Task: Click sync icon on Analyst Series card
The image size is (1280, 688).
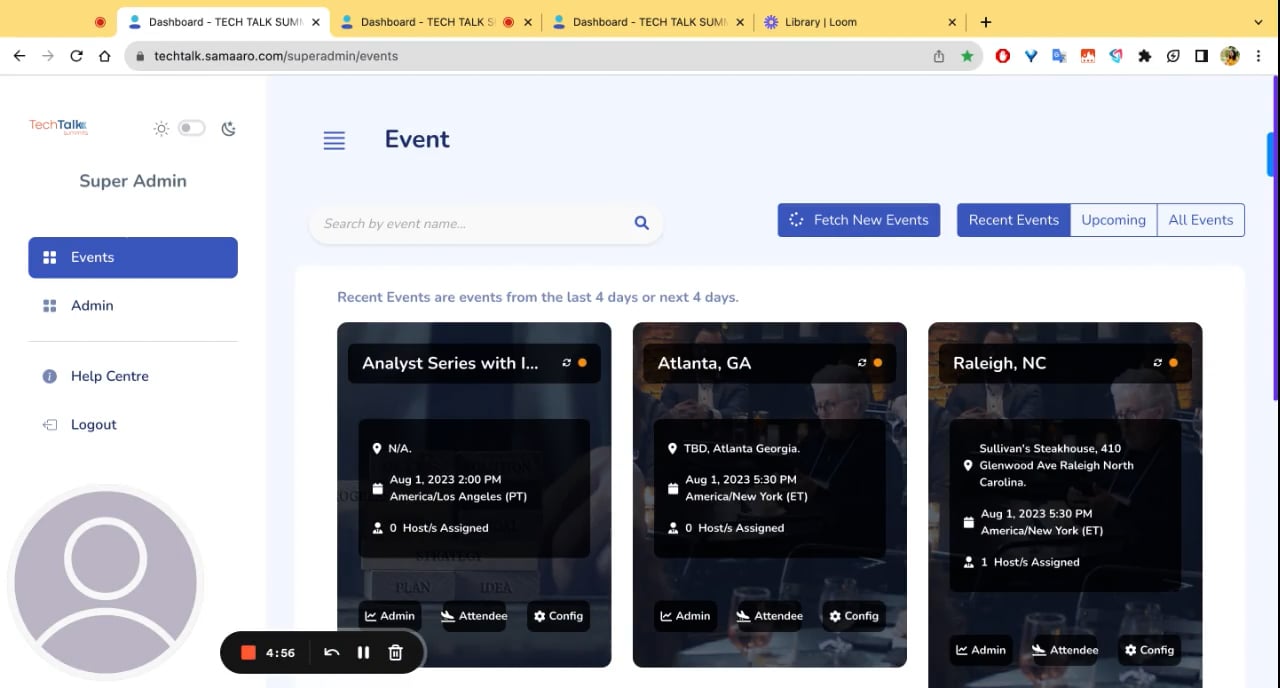Action: click(567, 363)
